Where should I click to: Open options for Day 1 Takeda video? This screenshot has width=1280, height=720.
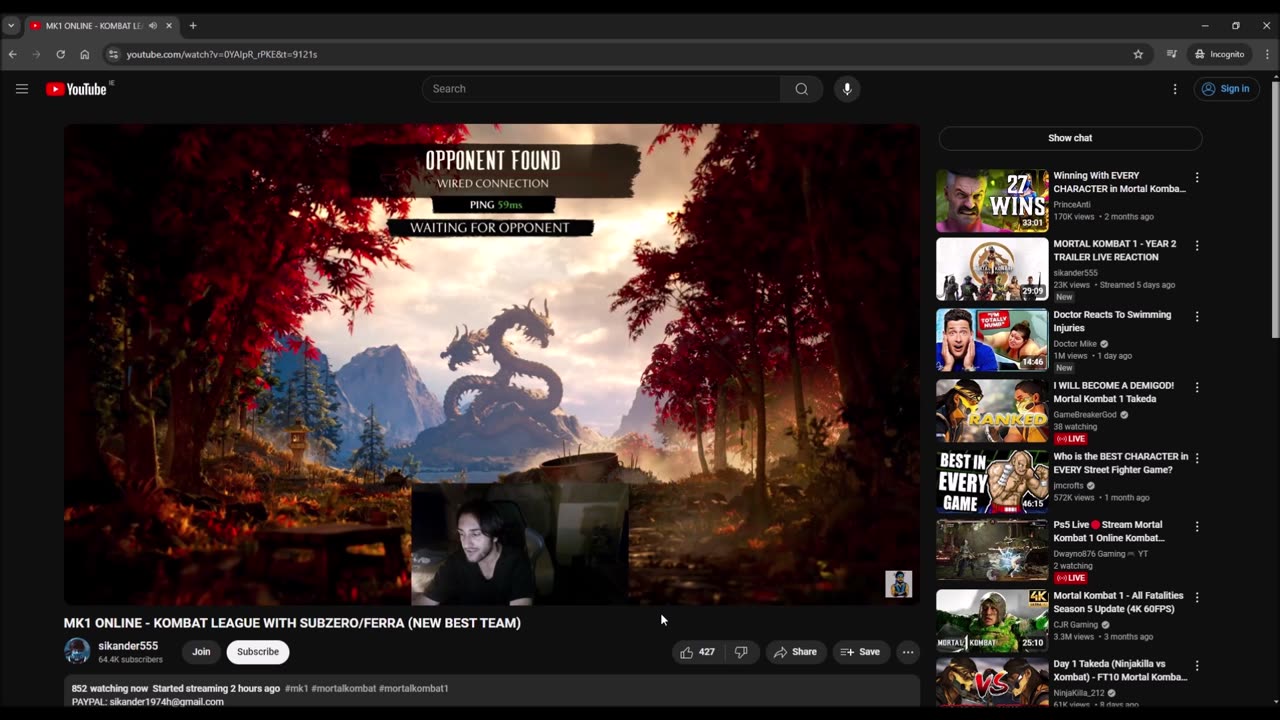[x=1197, y=666]
